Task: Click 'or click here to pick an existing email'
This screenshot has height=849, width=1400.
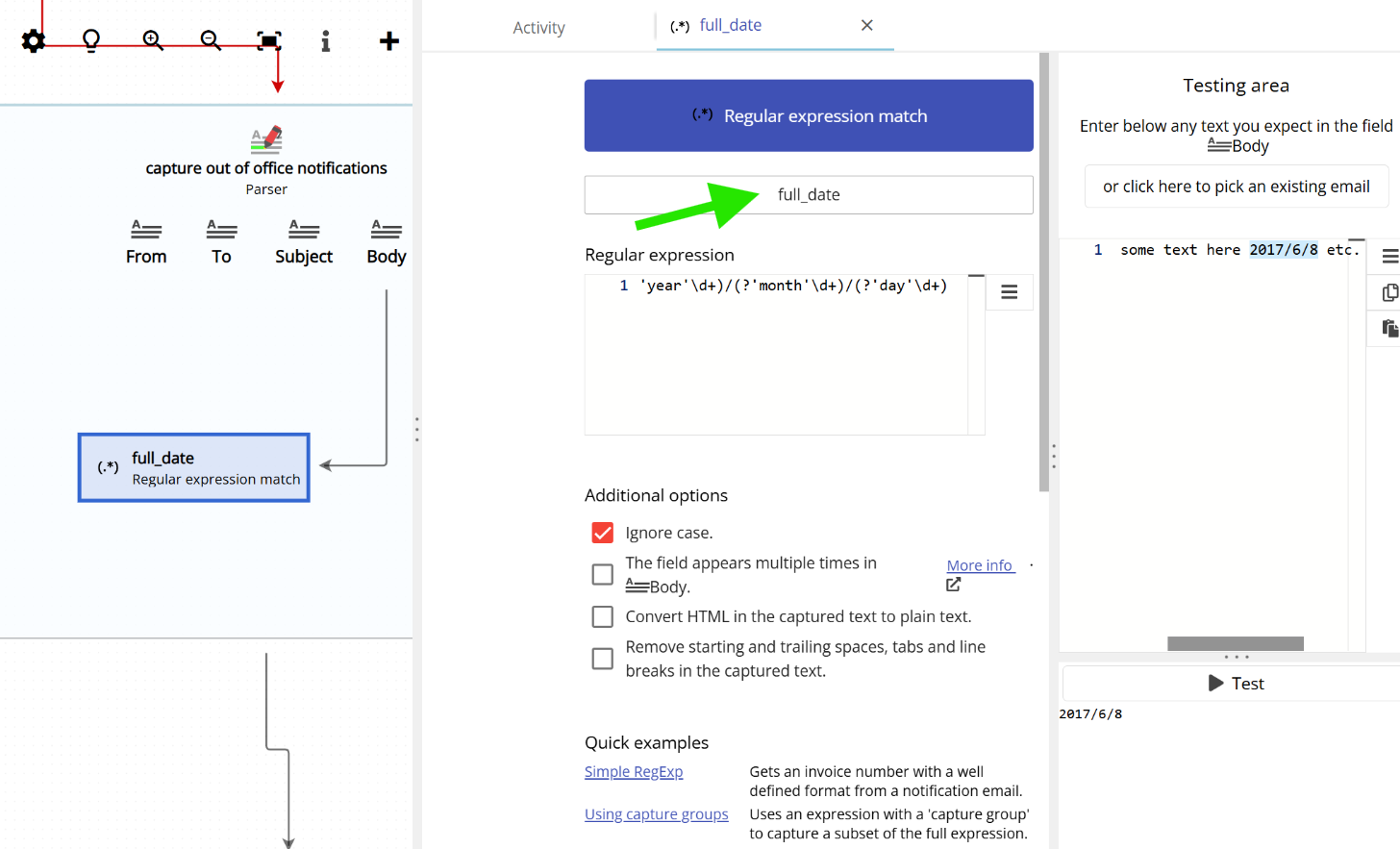Action: pos(1236,186)
